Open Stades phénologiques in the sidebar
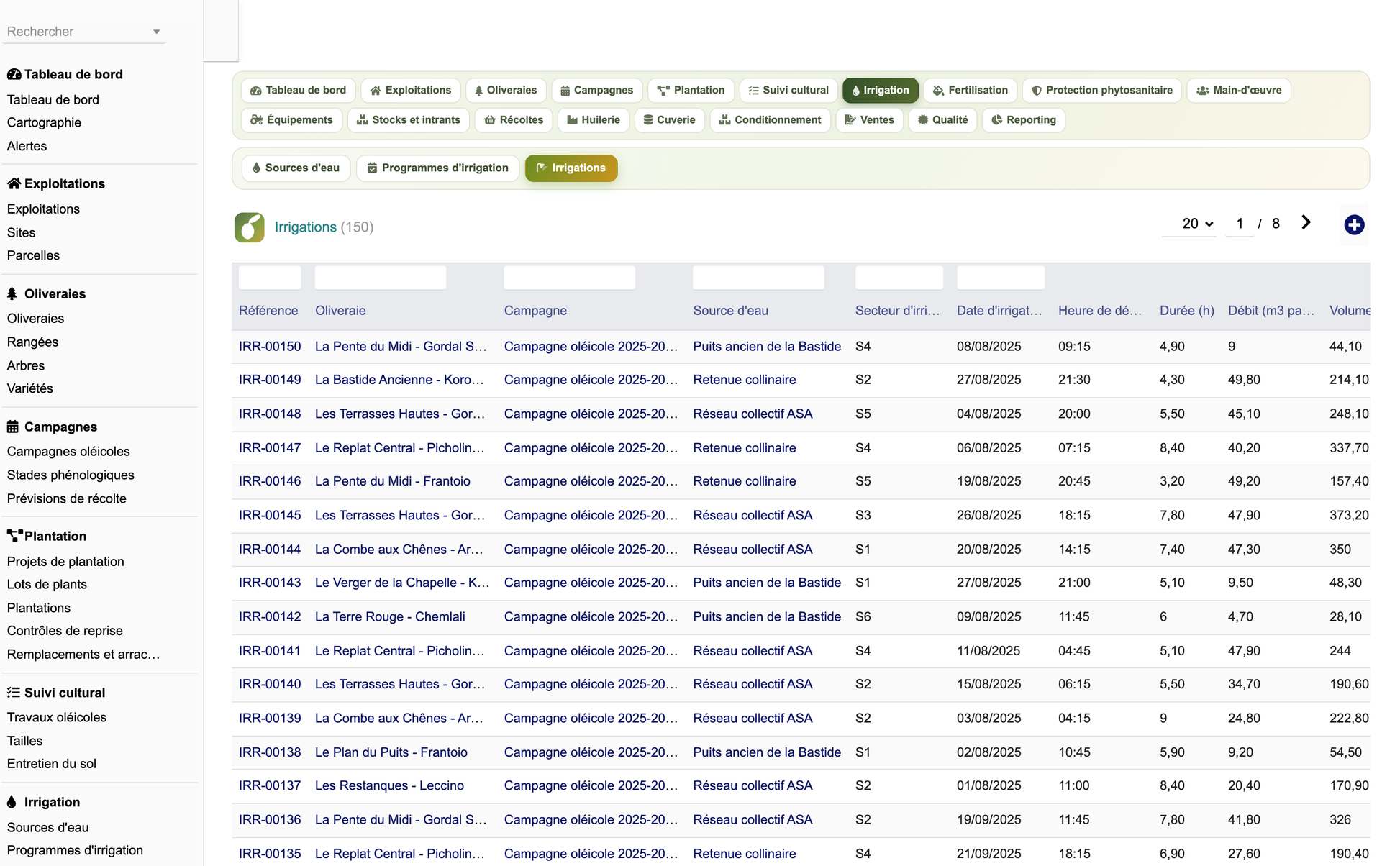 pyautogui.click(x=71, y=475)
